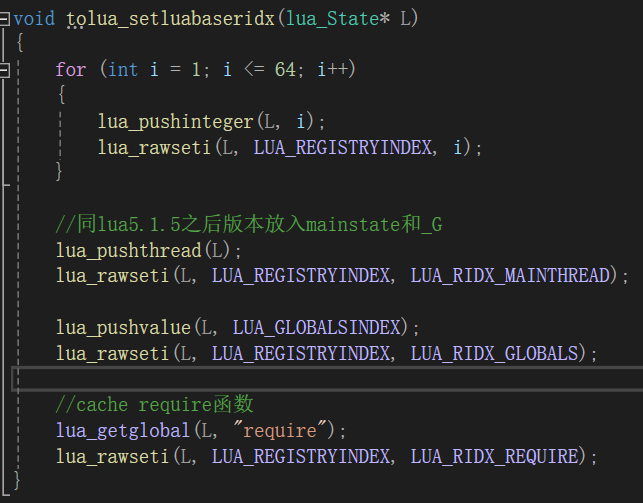Click lua_rawseti inside the for loop

click(155, 147)
